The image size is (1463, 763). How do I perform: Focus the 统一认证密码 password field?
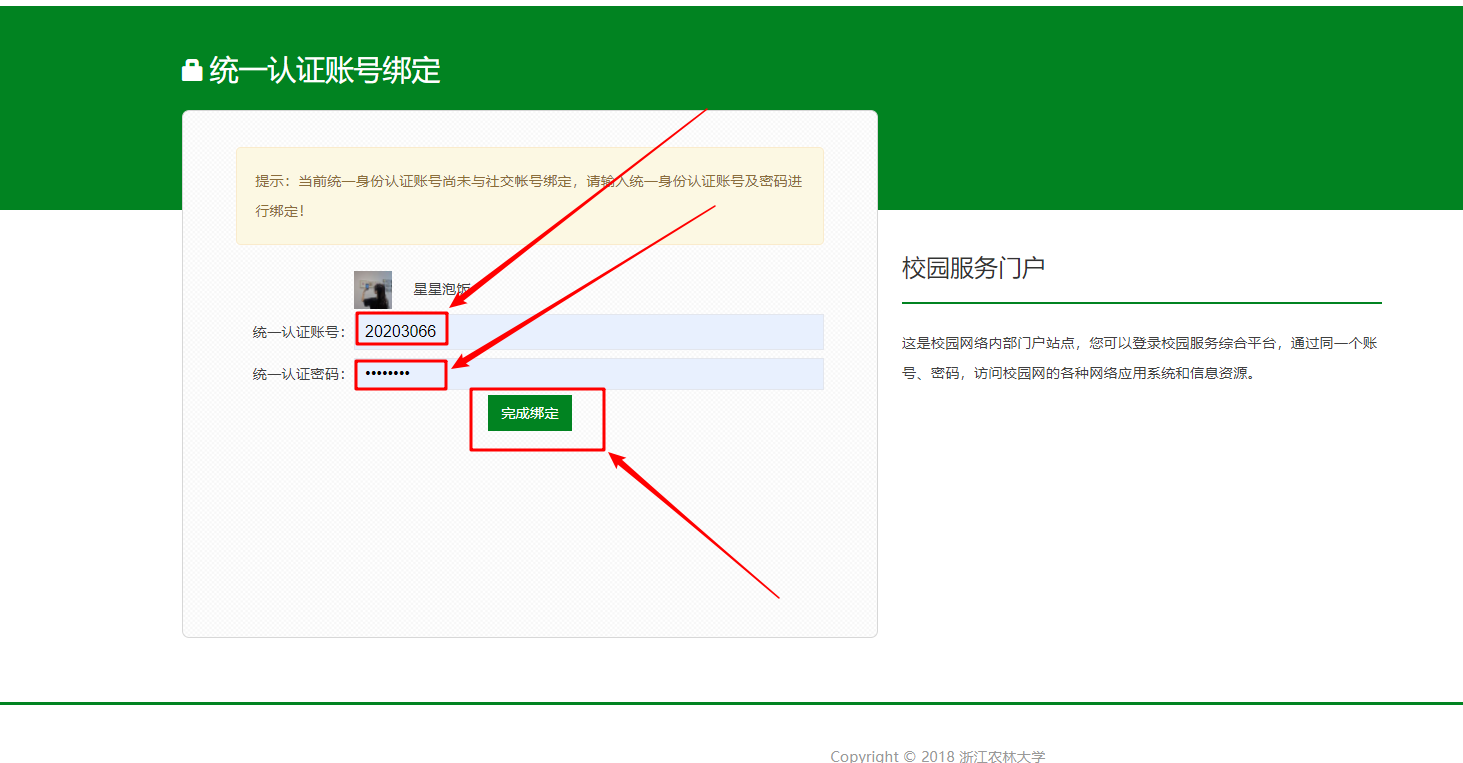pyautogui.click(x=589, y=374)
